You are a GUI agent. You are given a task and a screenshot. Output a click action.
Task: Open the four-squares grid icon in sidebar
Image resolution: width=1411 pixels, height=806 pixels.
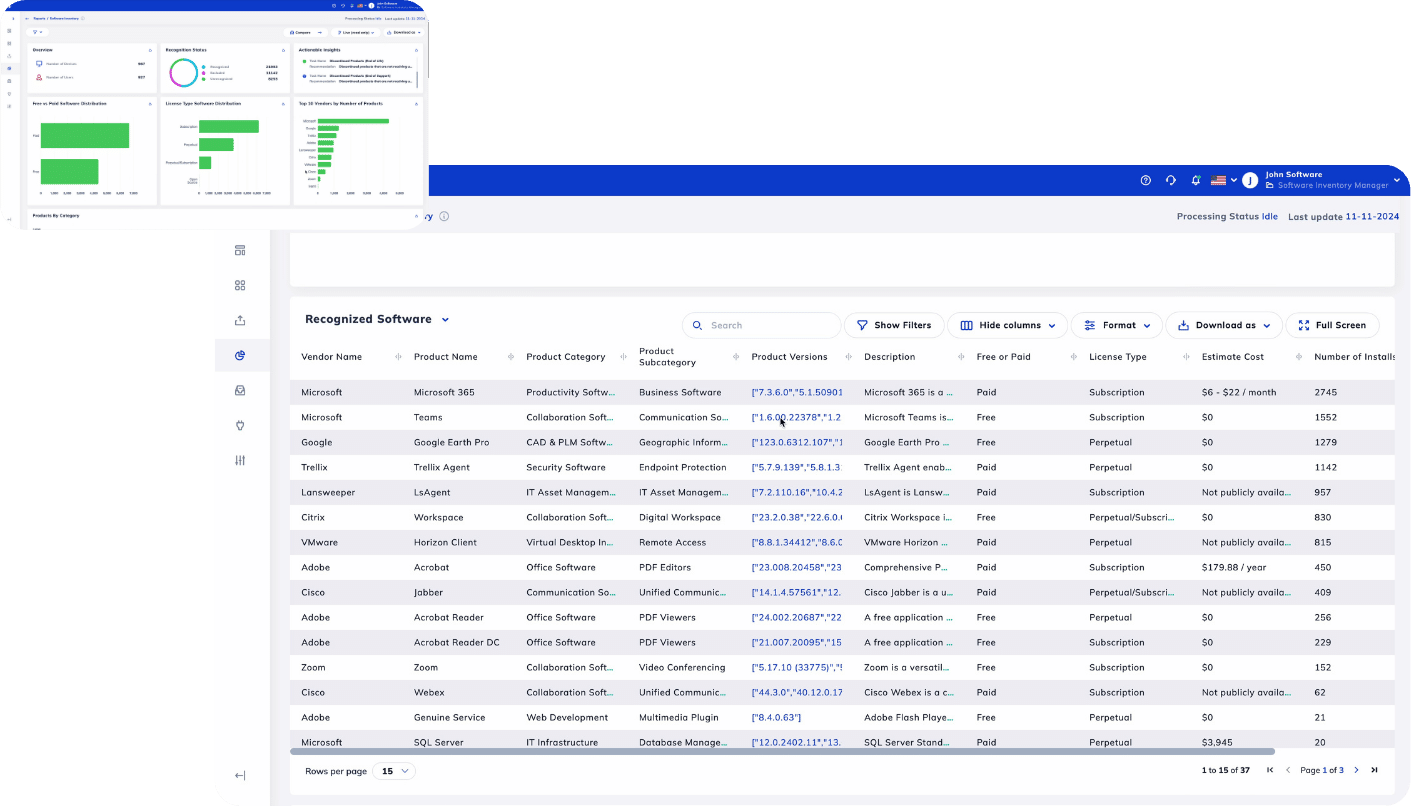(x=240, y=285)
